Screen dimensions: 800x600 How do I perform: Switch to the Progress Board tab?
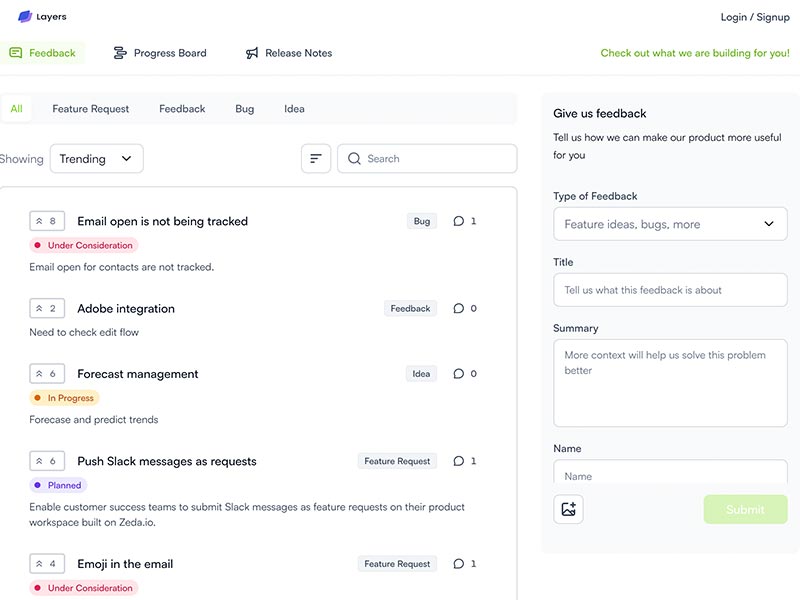point(159,53)
